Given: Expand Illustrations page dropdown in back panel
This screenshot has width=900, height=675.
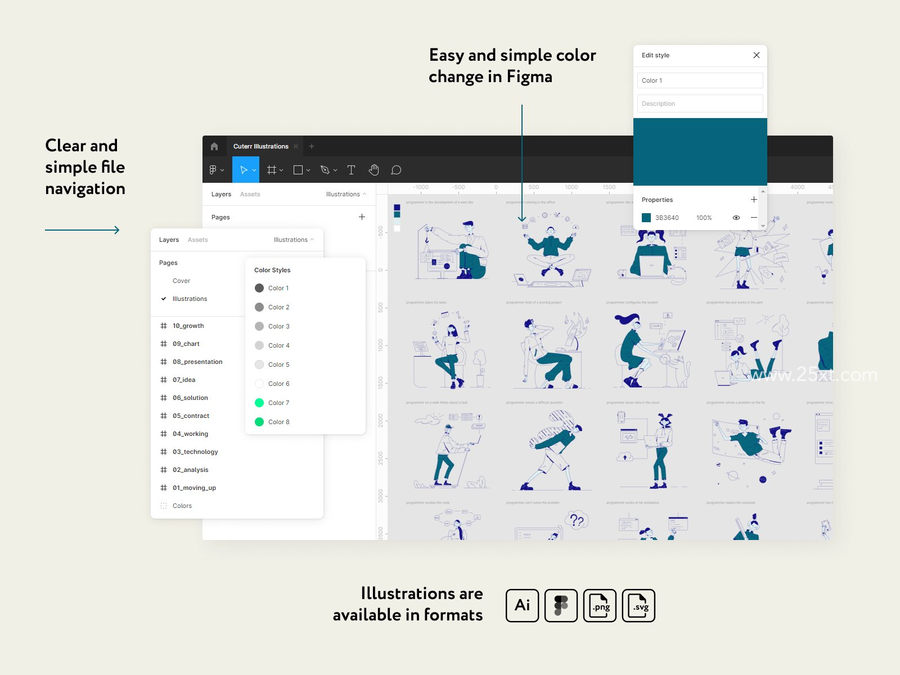Looking at the screenshot, I should (346, 194).
